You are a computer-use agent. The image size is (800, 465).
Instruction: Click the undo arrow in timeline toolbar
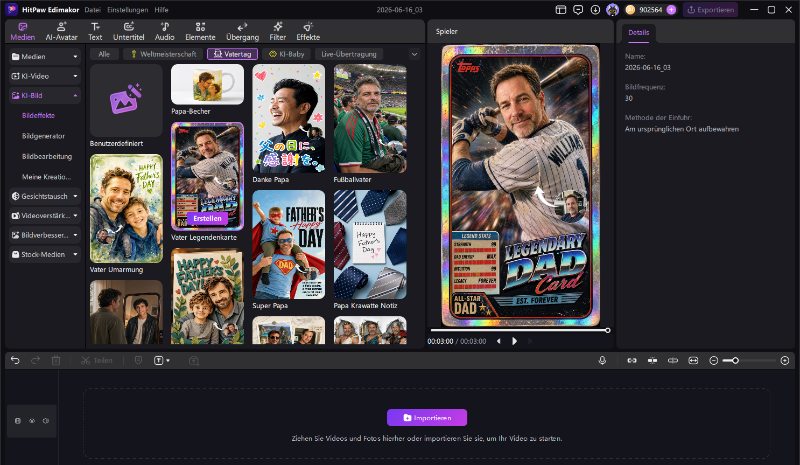[15, 360]
